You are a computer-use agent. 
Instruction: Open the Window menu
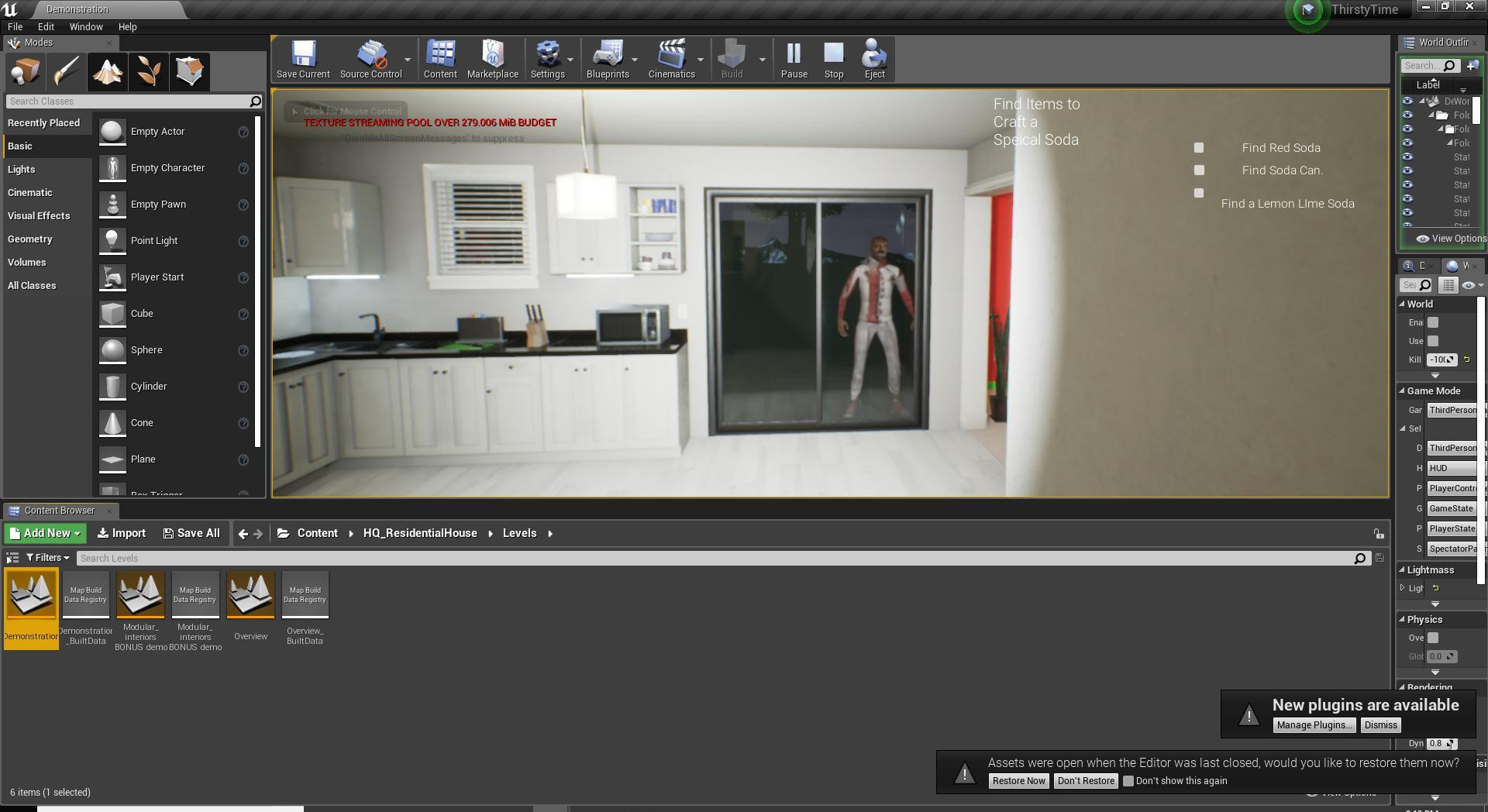tap(86, 26)
